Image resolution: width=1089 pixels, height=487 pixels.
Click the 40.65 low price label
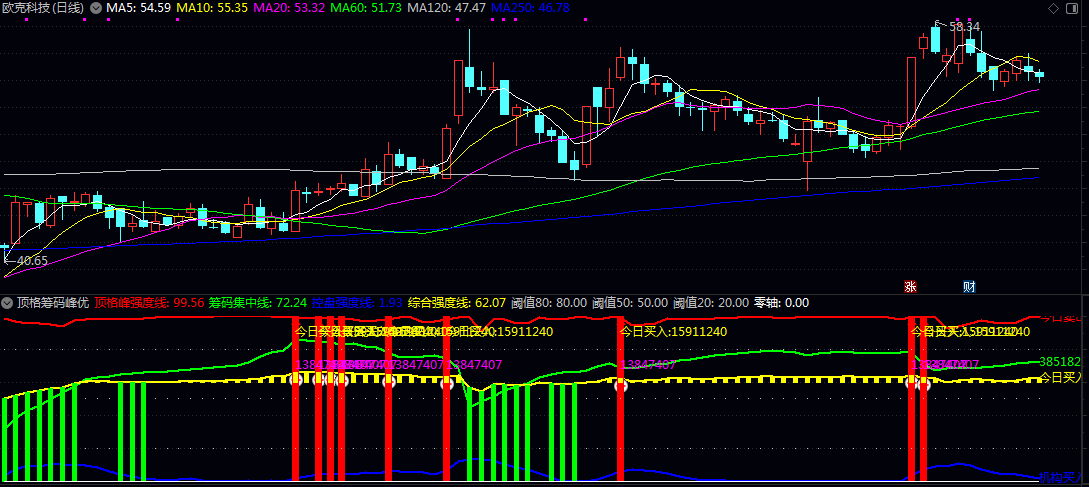coord(31,261)
